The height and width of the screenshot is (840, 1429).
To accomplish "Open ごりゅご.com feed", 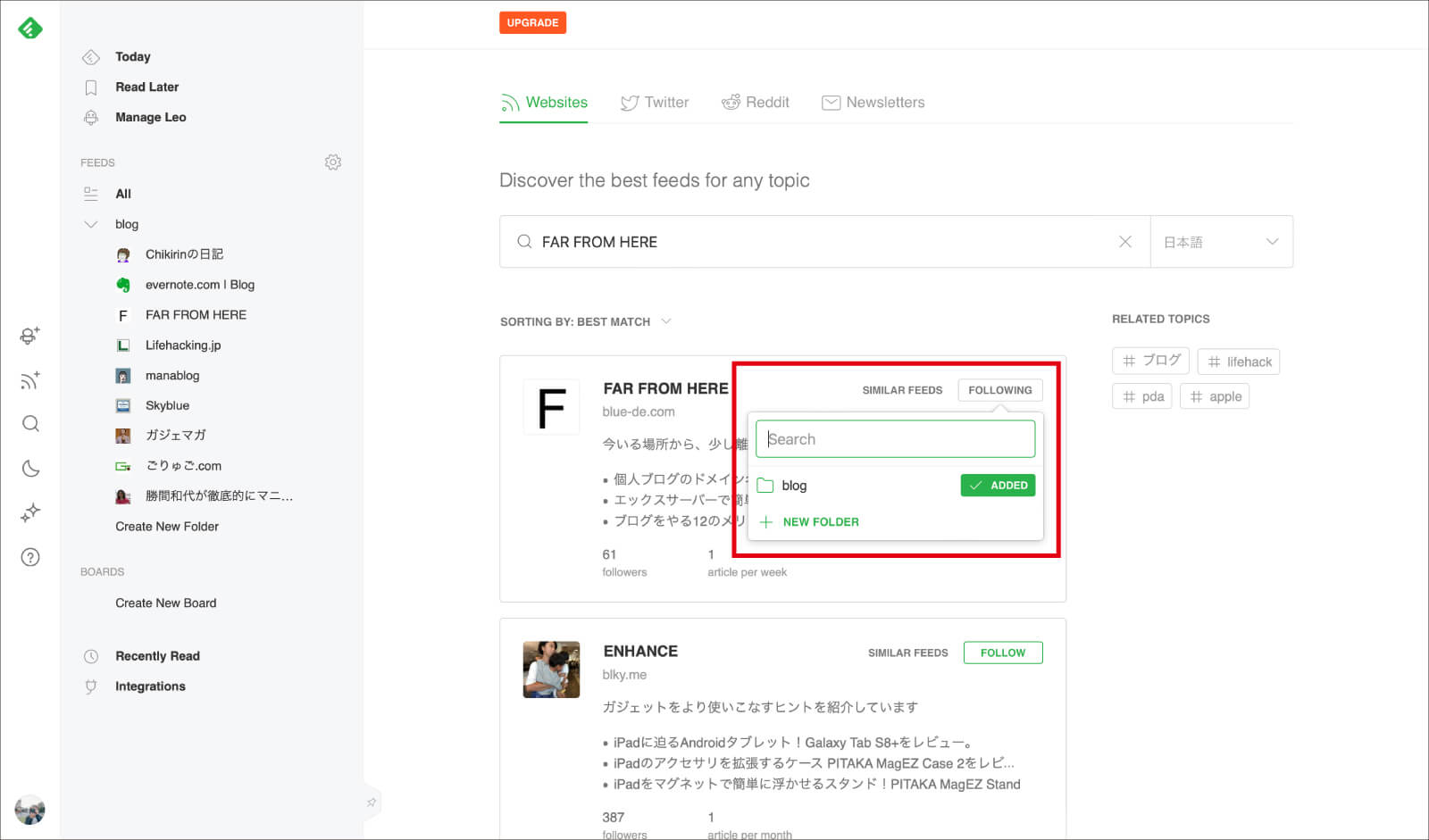I will click(183, 466).
